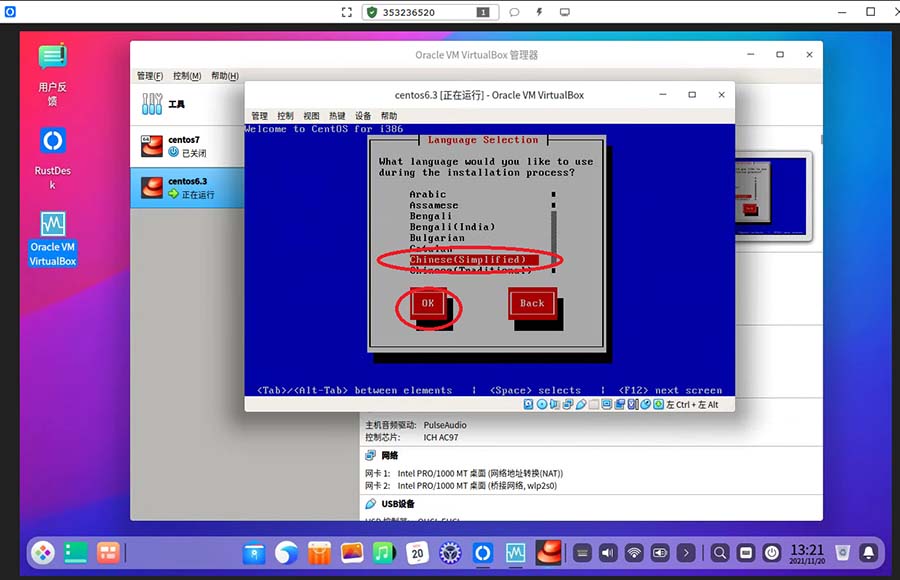The width and height of the screenshot is (900, 580).
Task: Open the 用户反馈 desktop icon
Action: pyautogui.click(x=52, y=75)
